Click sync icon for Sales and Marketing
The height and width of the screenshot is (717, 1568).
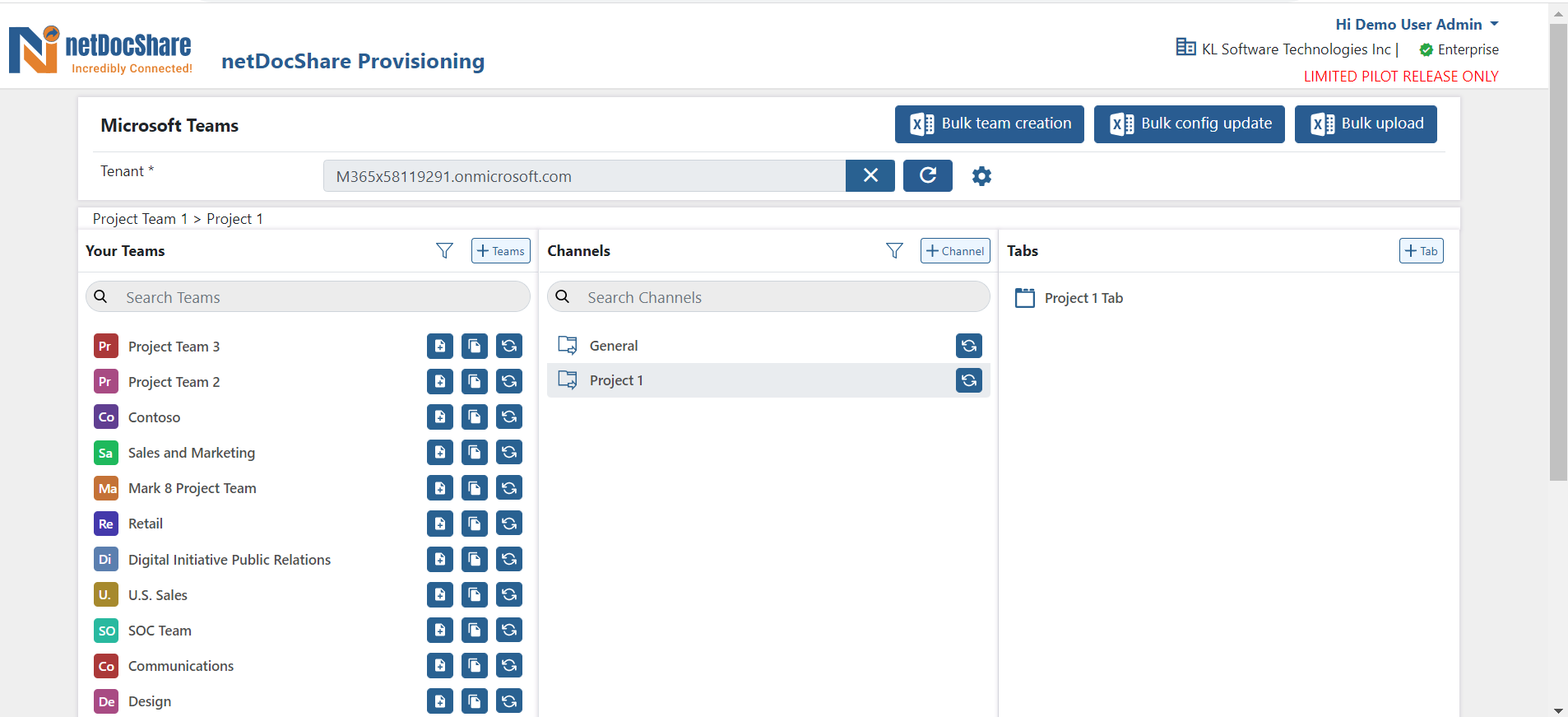[509, 452]
